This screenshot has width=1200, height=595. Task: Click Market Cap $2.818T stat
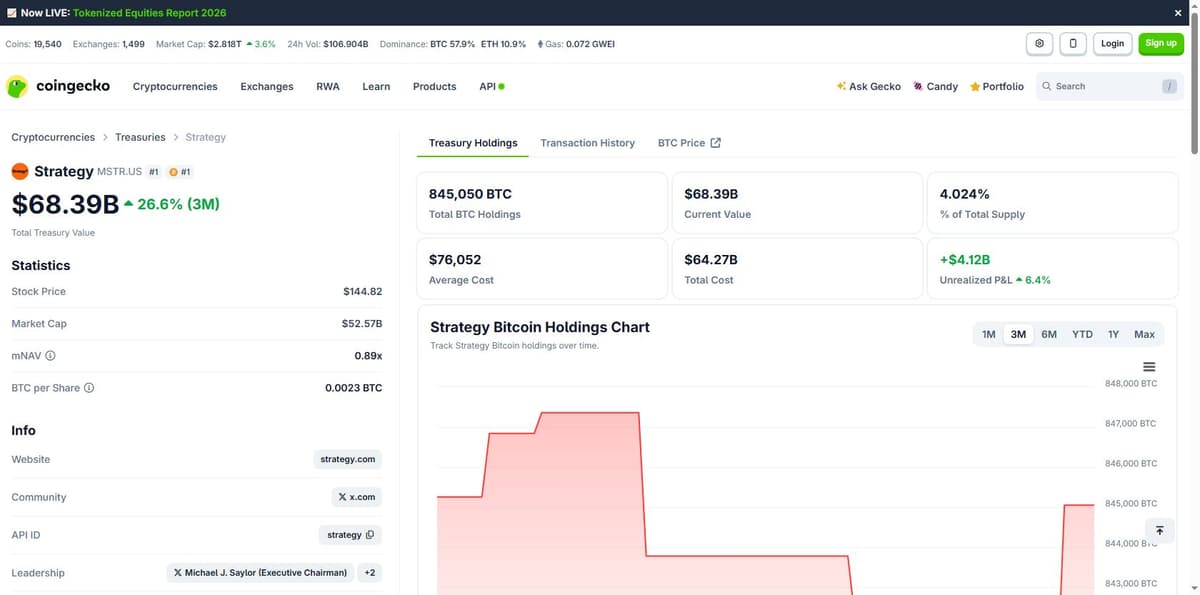(x=216, y=44)
